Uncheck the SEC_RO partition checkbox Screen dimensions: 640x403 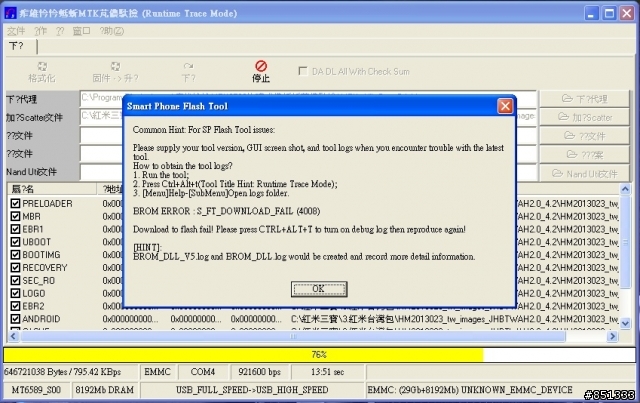[x=15, y=281]
